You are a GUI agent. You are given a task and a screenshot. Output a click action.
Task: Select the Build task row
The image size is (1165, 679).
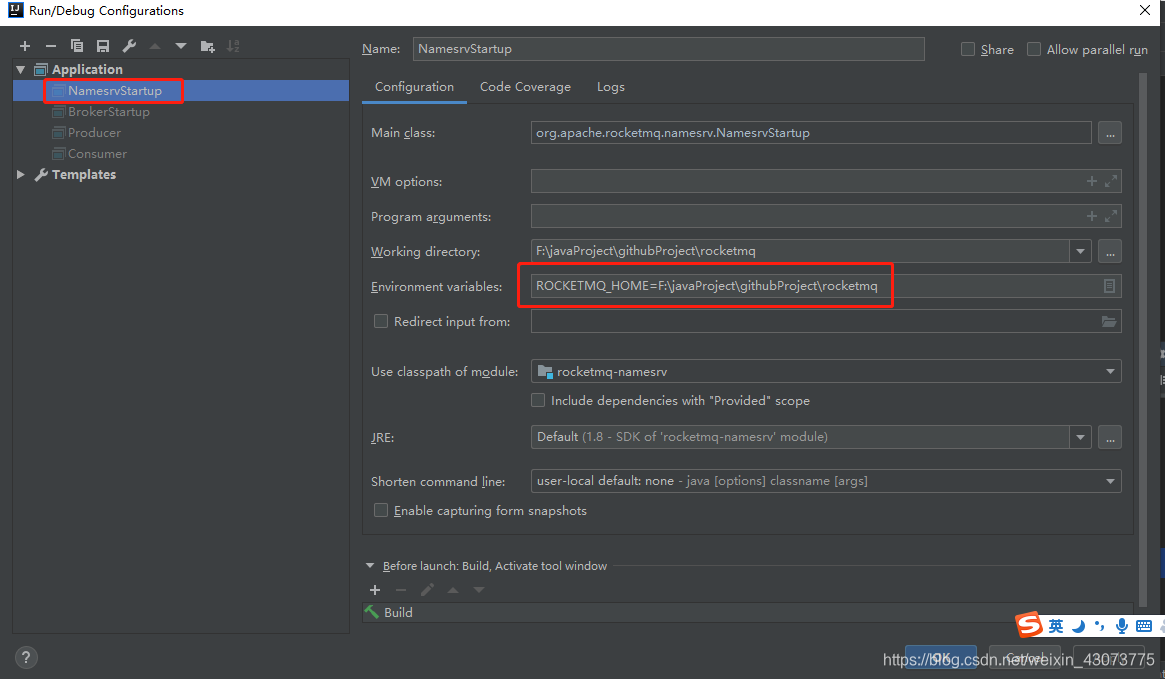pyautogui.click(x=748, y=613)
